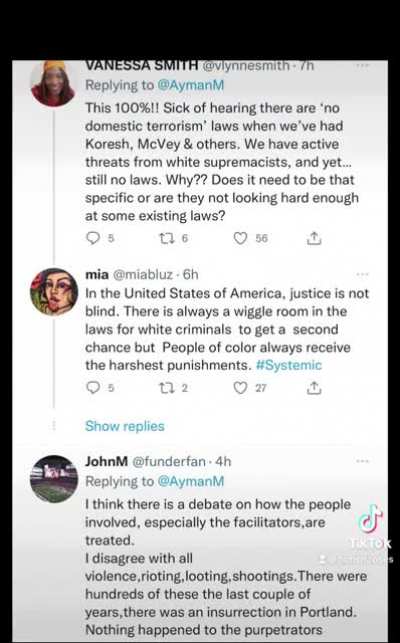Open the #Systemic hashtag
Image resolution: width=400 pixels, height=643 pixels.
click(x=289, y=365)
